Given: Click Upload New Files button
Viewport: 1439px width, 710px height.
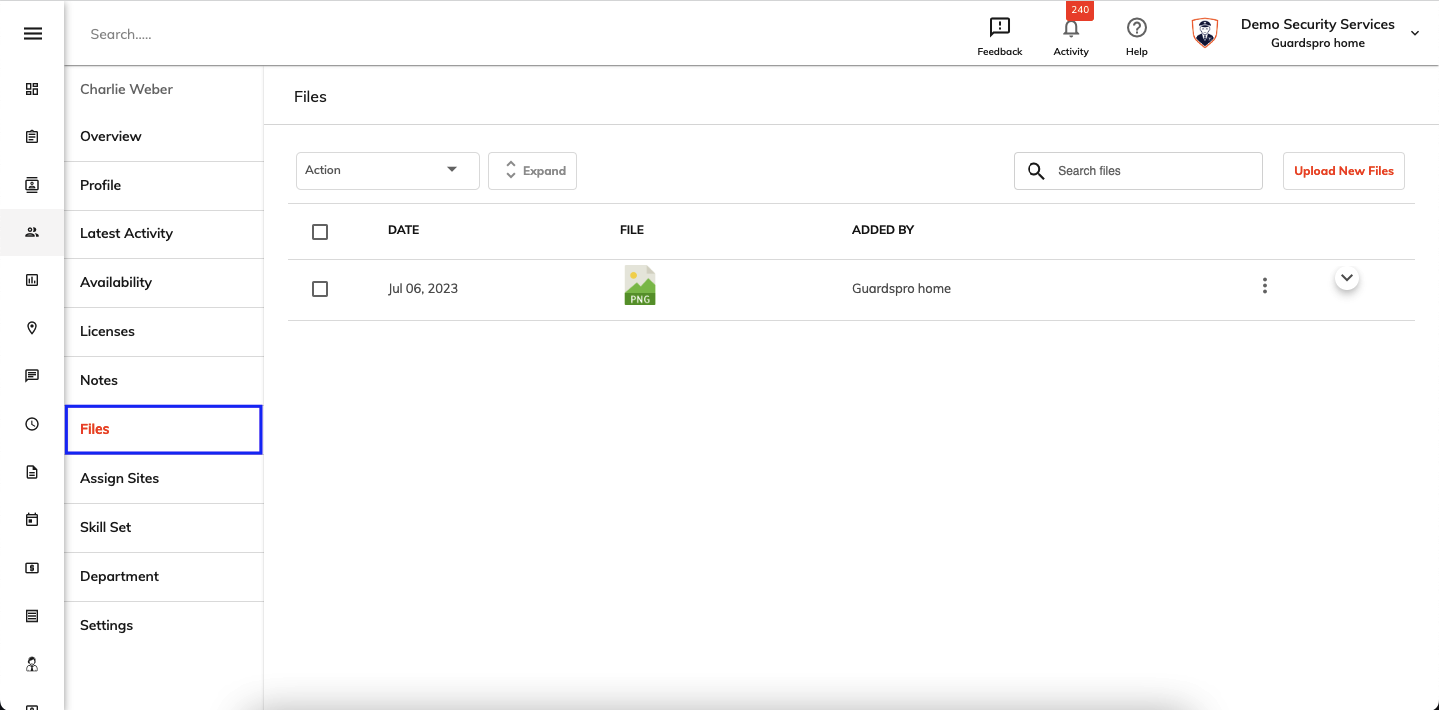Looking at the screenshot, I should [1344, 171].
